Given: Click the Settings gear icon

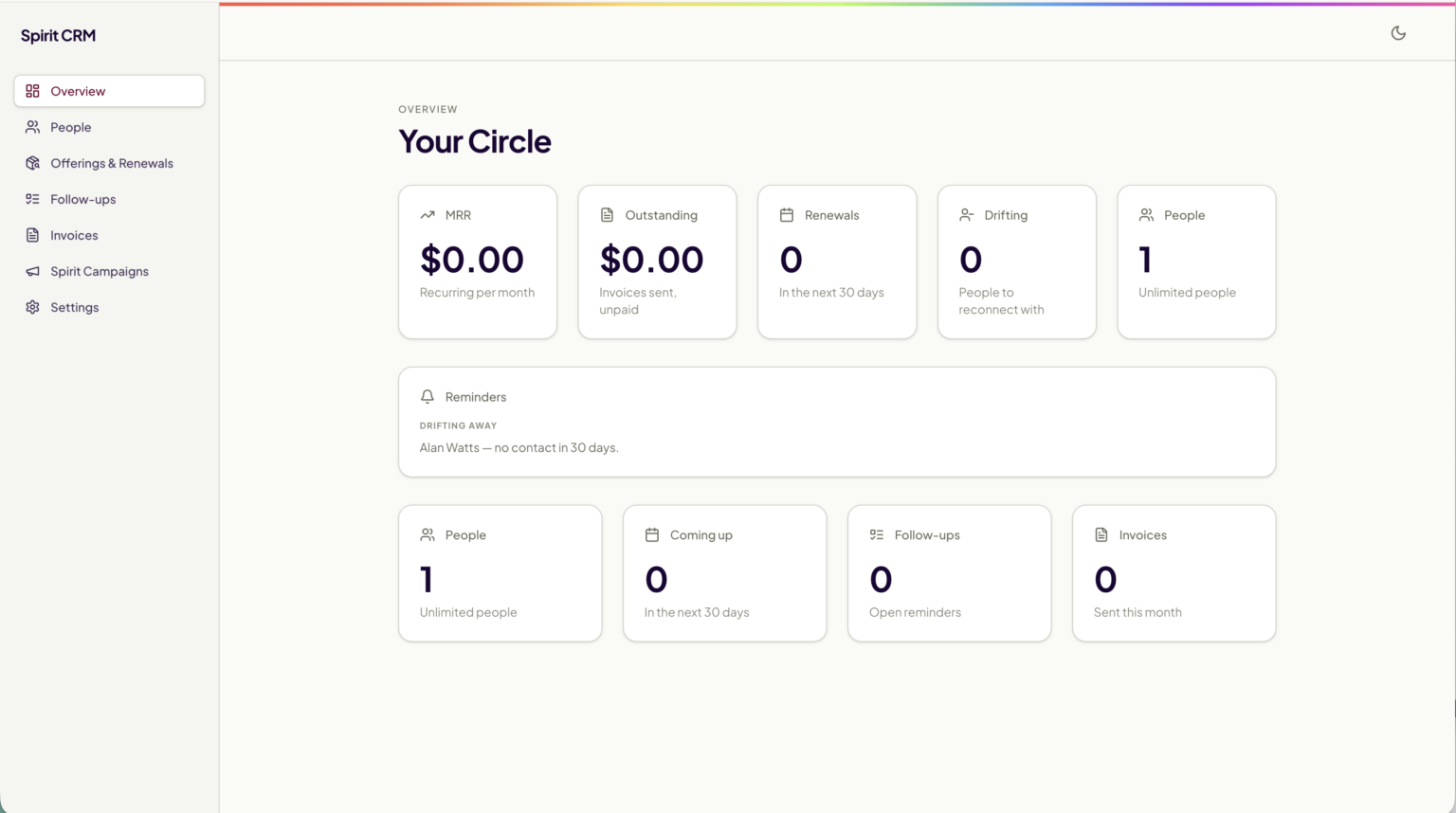Looking at the screenshot, I should tap(32, 307).
